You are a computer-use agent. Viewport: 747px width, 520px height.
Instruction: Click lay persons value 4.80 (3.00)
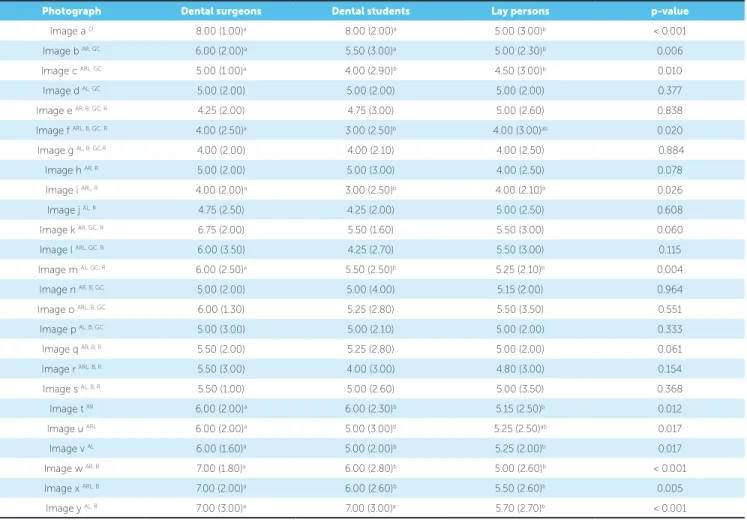[520, 369]
